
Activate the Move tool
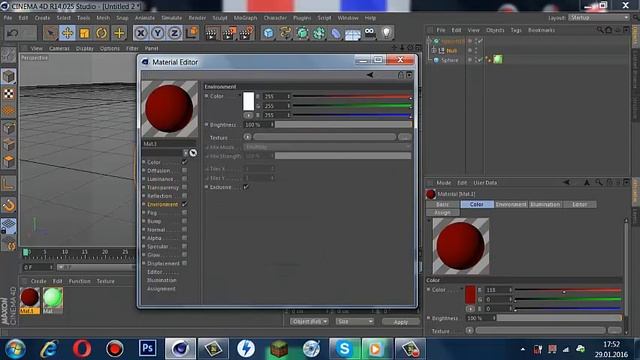point(67,33)
